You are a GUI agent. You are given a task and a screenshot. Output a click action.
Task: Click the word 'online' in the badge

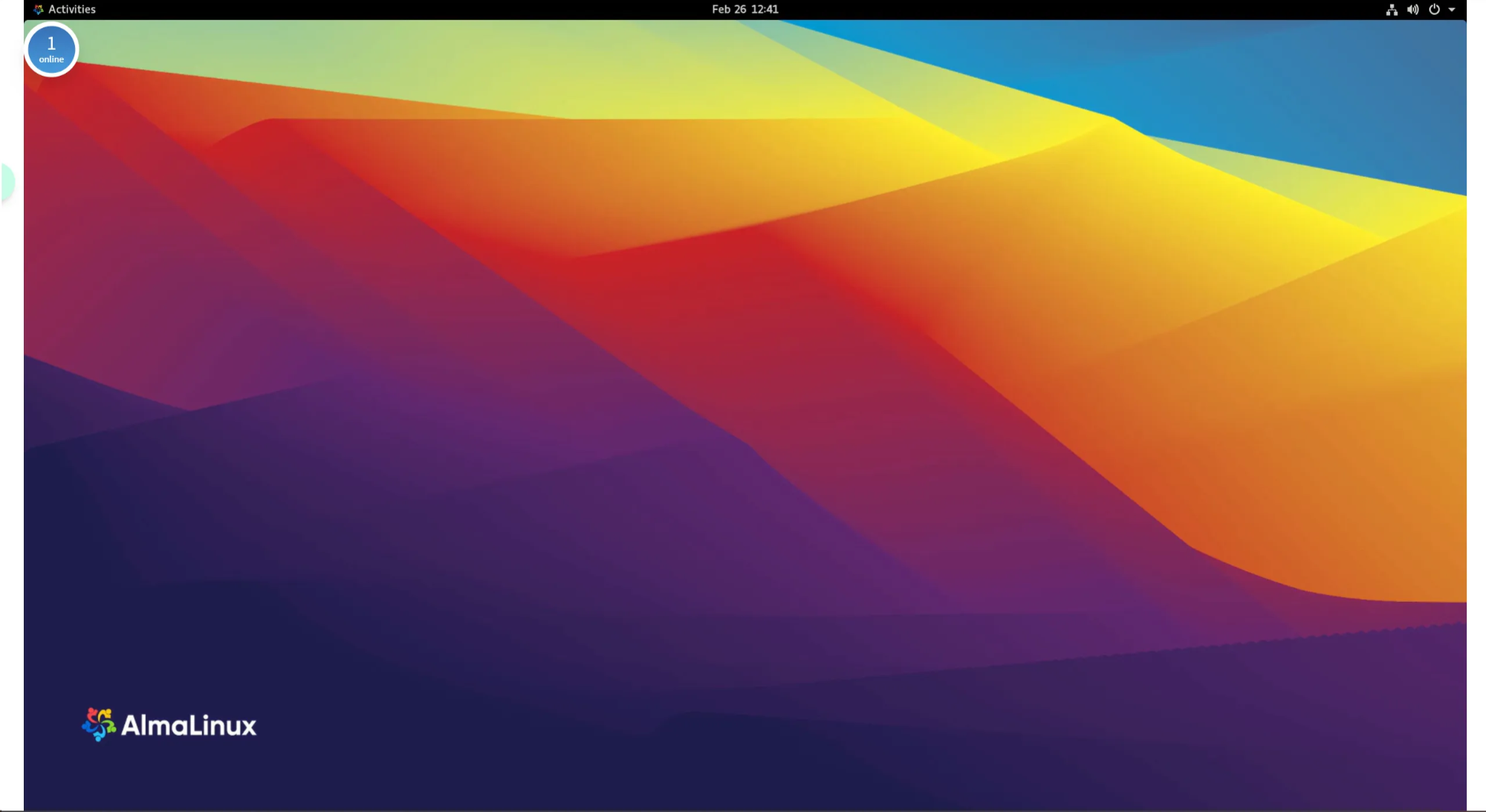51,59
